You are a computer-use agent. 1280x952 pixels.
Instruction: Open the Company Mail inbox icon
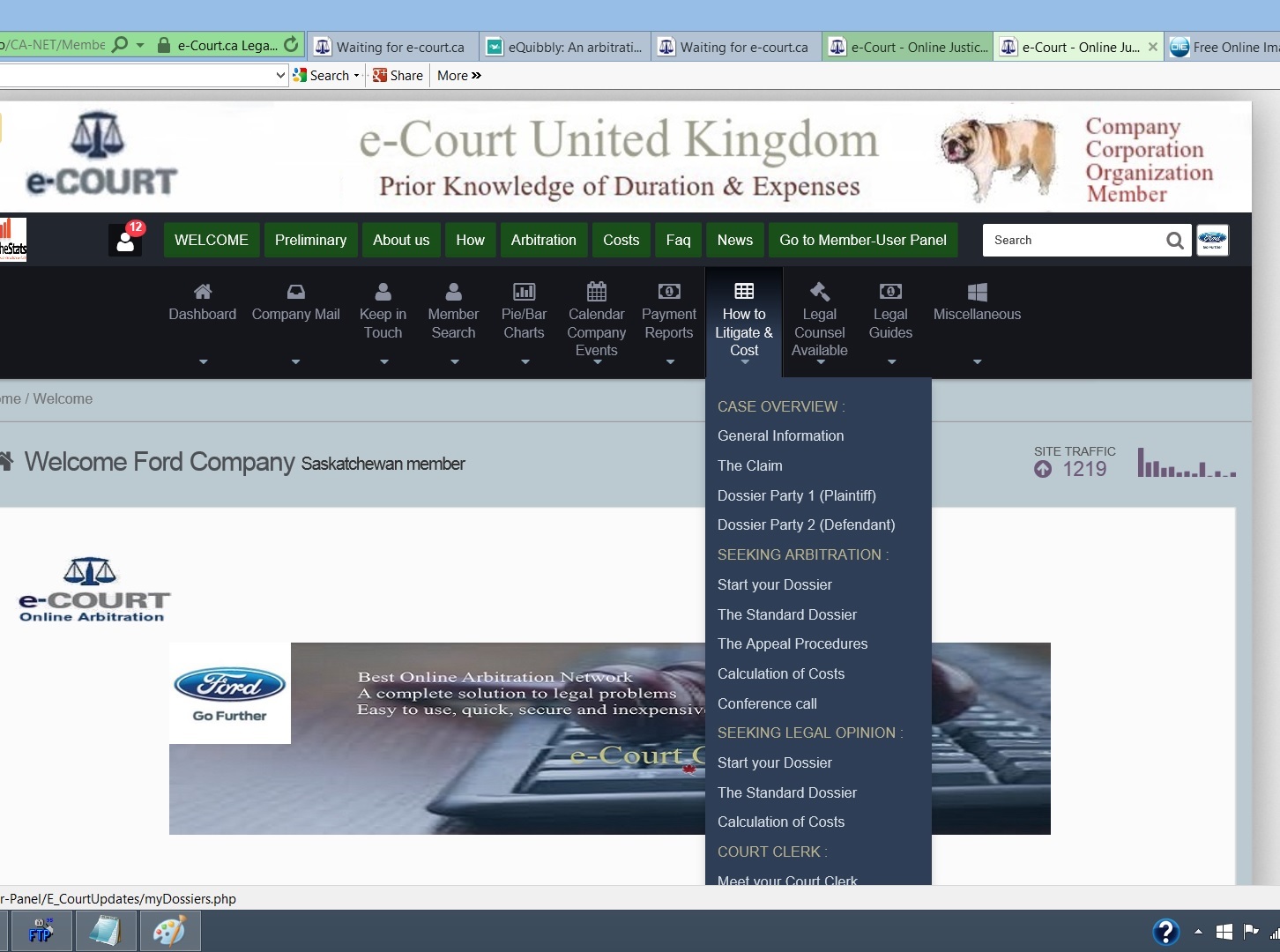point(295,292)
